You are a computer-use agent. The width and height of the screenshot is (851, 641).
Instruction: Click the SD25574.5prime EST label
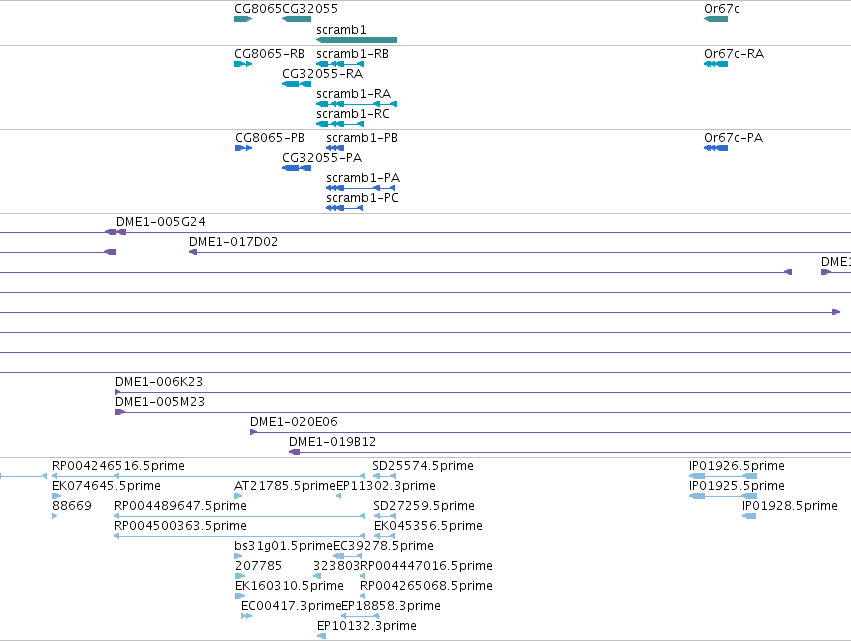[423, 466]
